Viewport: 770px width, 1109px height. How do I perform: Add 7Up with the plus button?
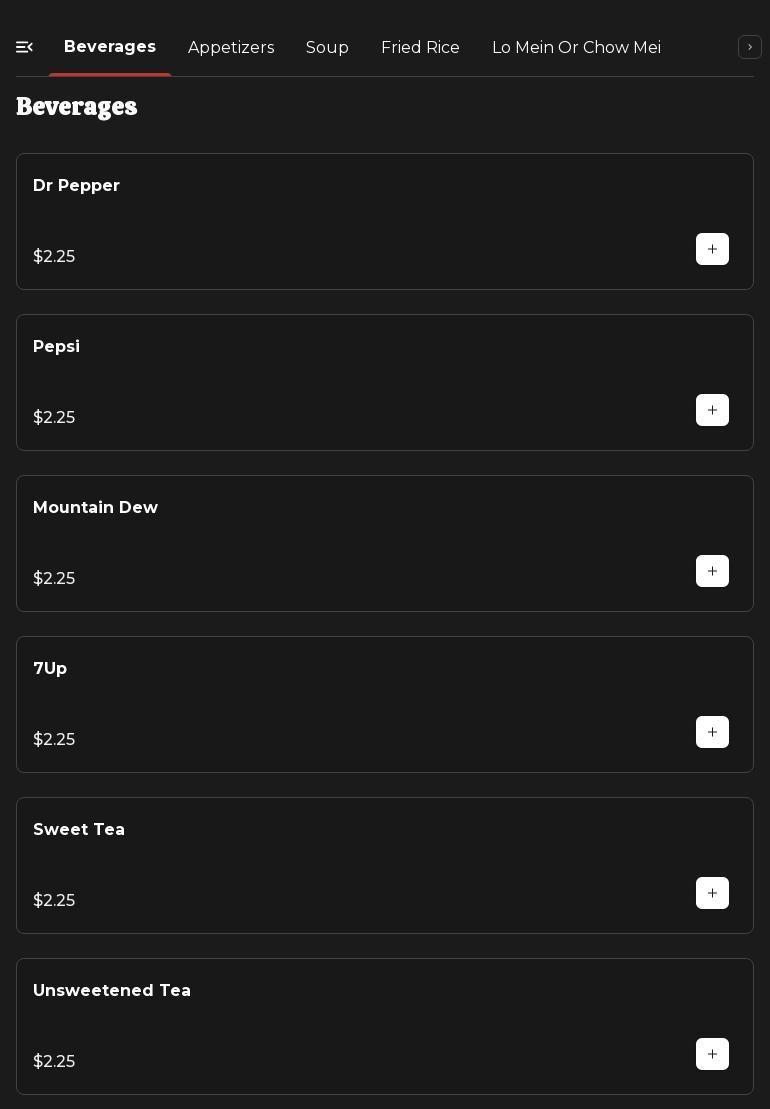coord(712,732)
